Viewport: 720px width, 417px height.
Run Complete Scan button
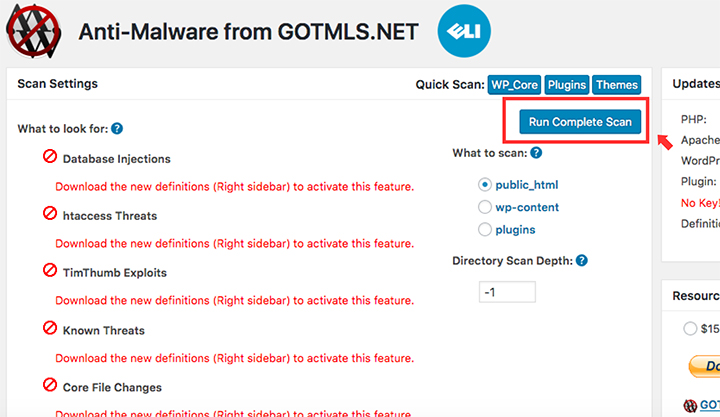580,122
